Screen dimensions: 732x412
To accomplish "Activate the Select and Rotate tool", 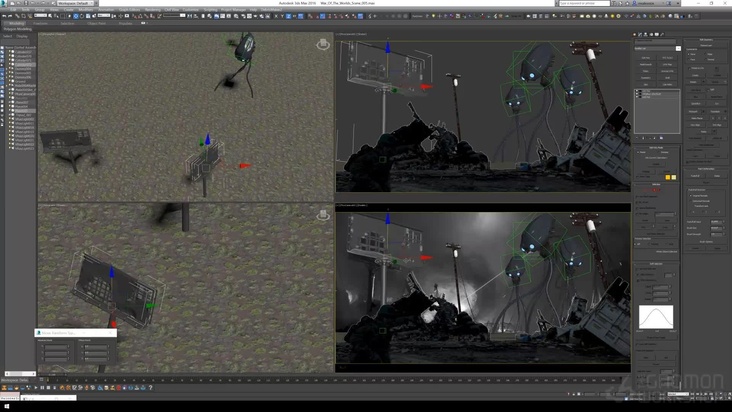I will coord(82,16).
